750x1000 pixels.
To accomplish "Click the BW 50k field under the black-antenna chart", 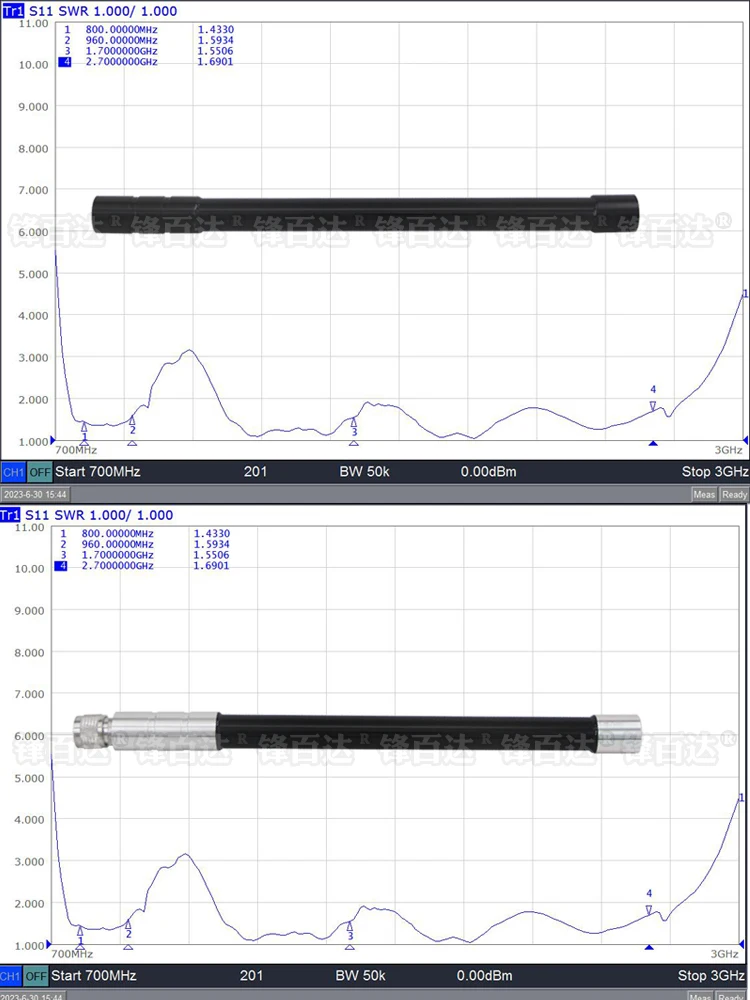I will (x=364, y=472).
